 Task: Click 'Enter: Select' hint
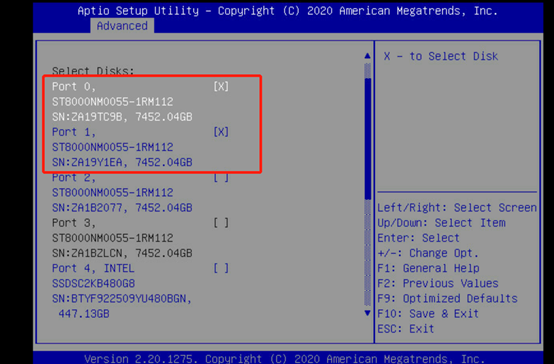[x=418, y=238]
